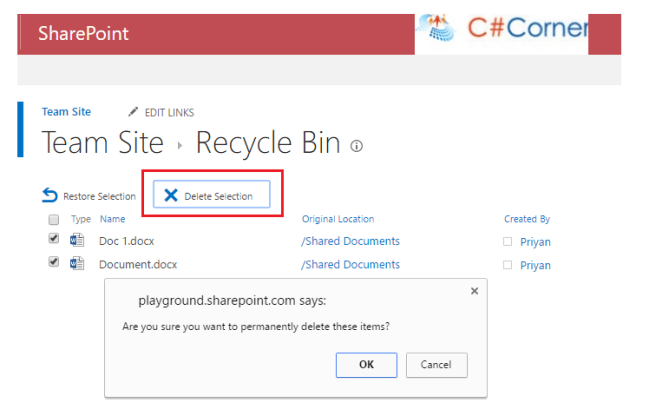Cancel the delete confirmation dialog
Screen dimensions: 650x416
click(x=436, y=365)
